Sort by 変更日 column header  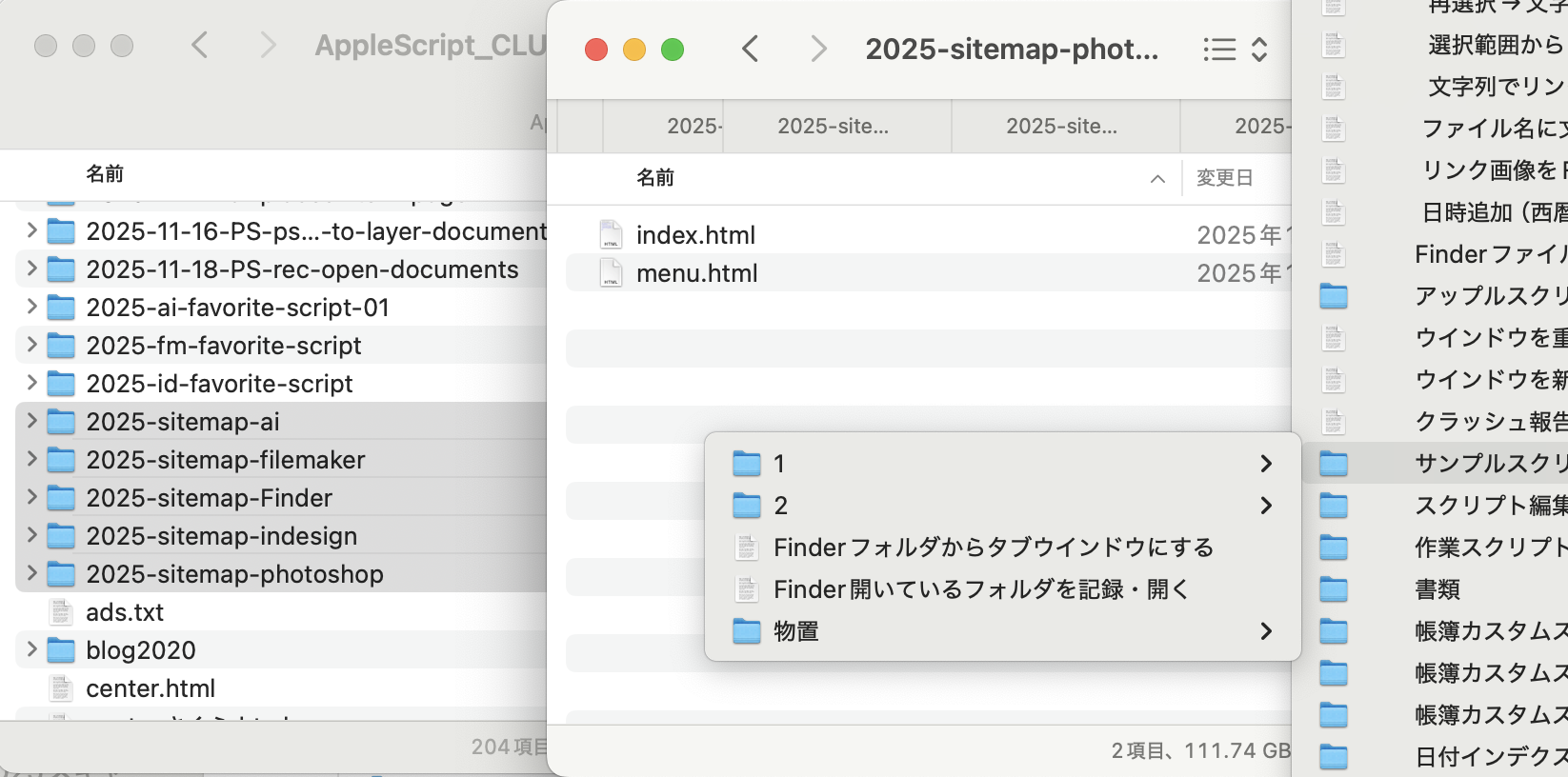(x=1225, y=178)
